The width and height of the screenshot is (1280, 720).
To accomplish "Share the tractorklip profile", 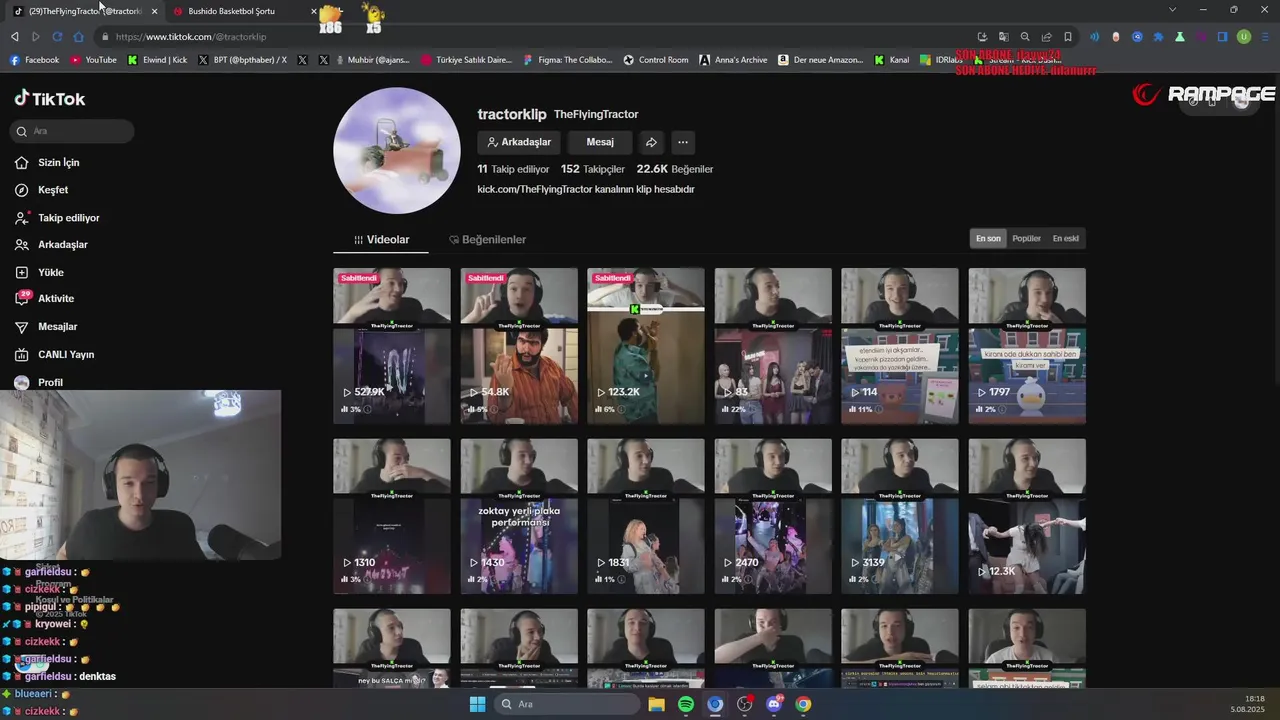I will tap(651, 142).
